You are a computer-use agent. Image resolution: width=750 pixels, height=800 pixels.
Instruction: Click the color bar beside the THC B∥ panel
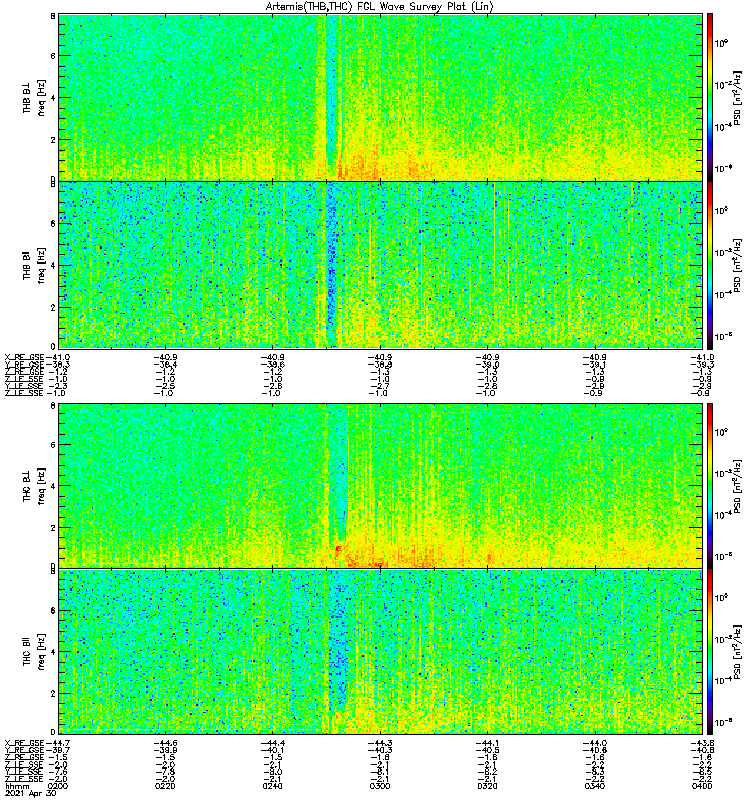(x=710, y=651)
